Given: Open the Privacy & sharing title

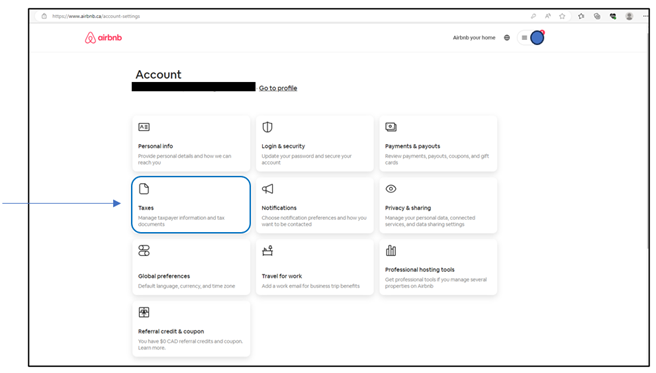Looking at the screenshot, I should point(408,208).
